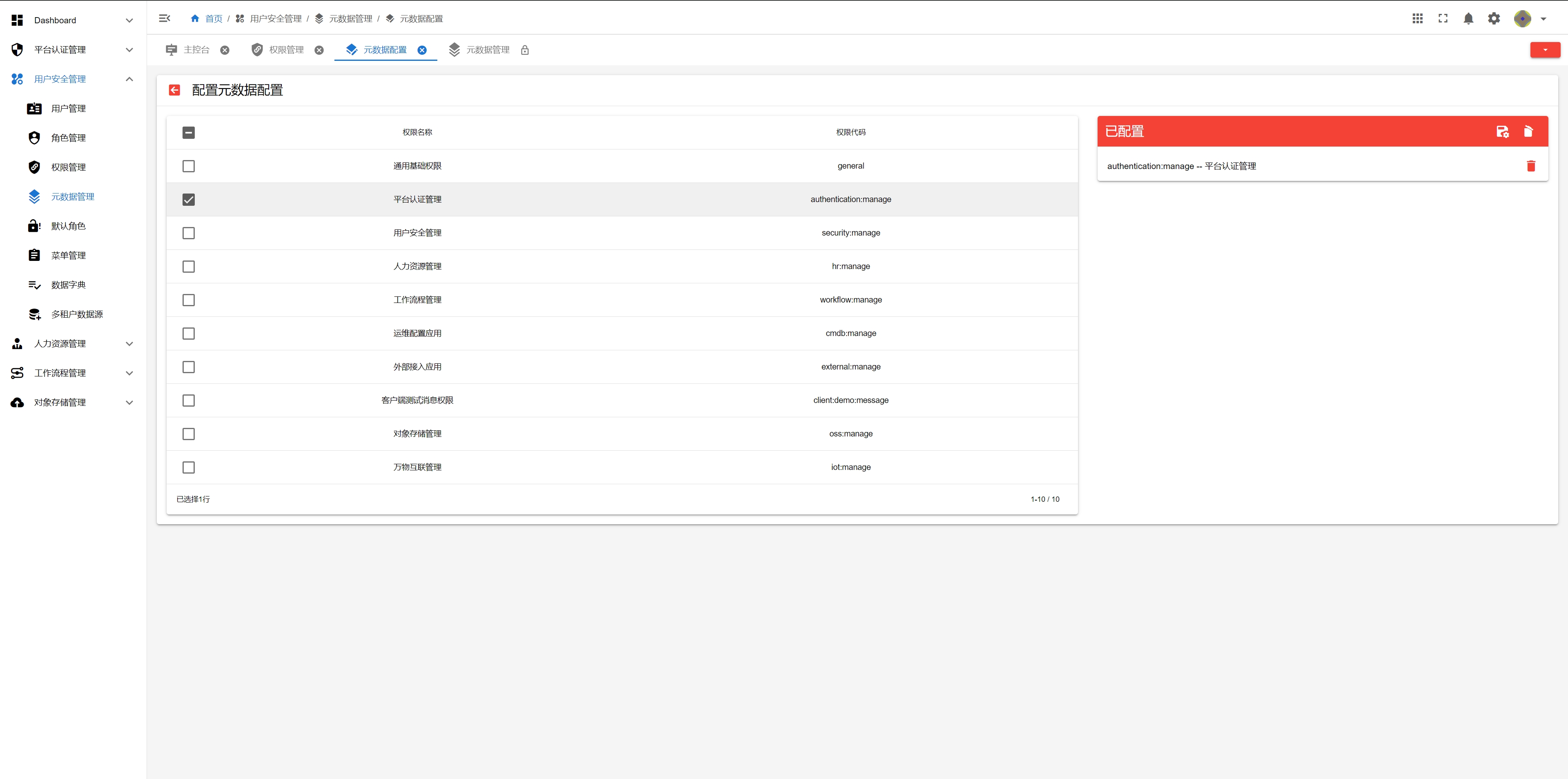Click the 首页 breadcrumb link
1568x779 pixels.
[x=213, y=19]
